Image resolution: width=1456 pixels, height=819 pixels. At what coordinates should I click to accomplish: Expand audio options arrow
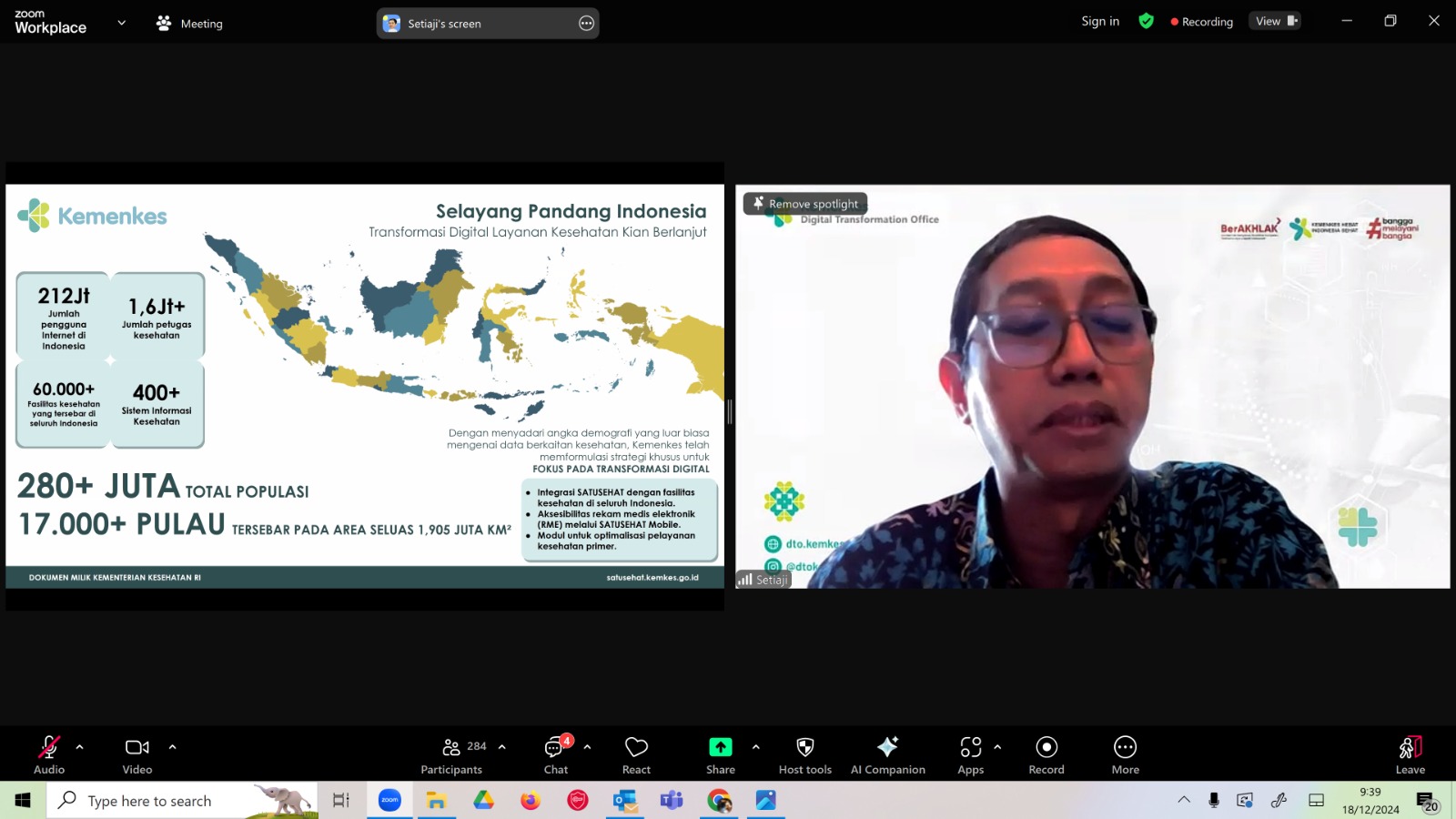[79, 747]
